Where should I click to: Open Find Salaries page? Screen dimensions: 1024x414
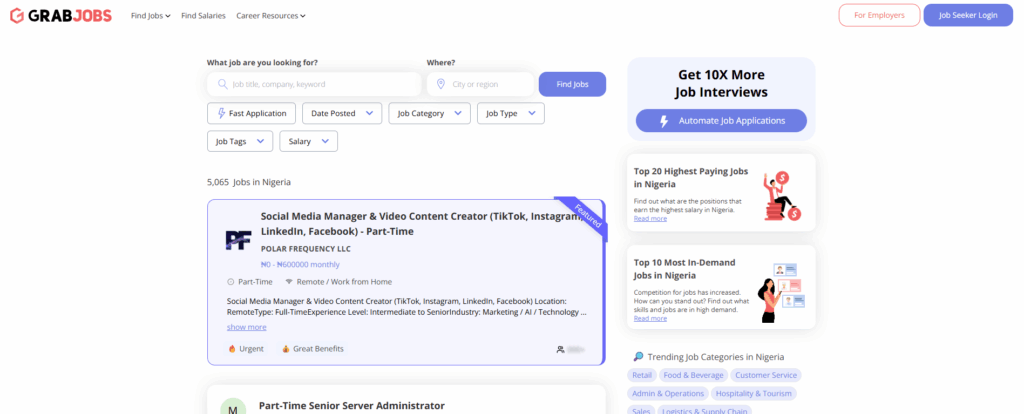(203, 16)
